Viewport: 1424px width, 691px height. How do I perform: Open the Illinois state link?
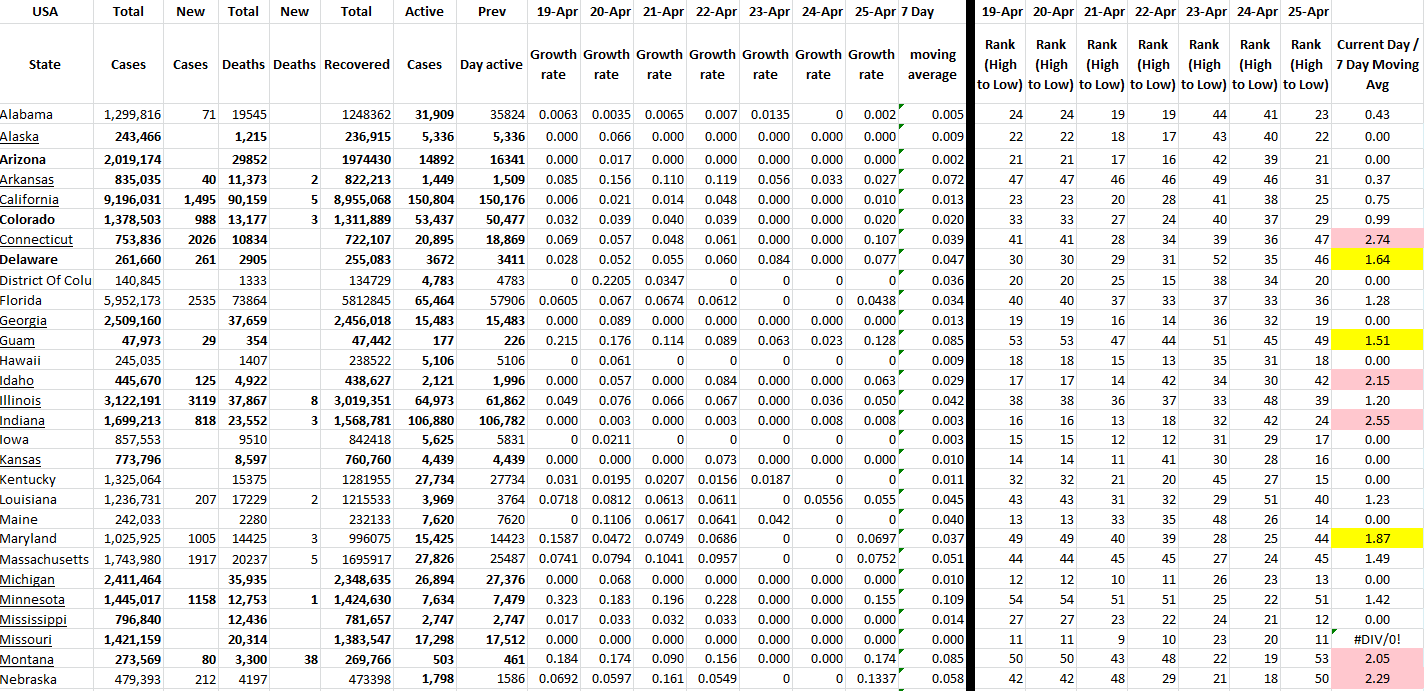20,401
